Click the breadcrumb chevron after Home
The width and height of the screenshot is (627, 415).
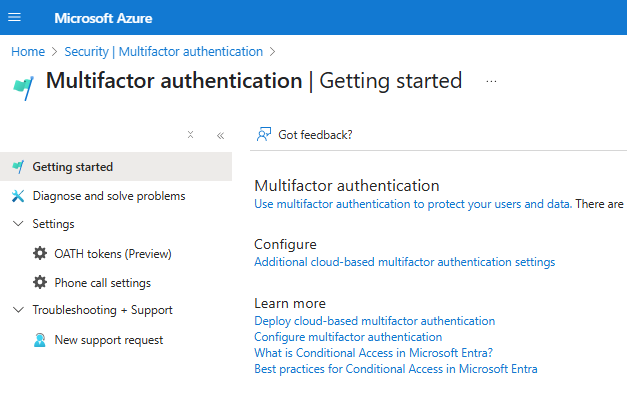[x=55, y=52]
